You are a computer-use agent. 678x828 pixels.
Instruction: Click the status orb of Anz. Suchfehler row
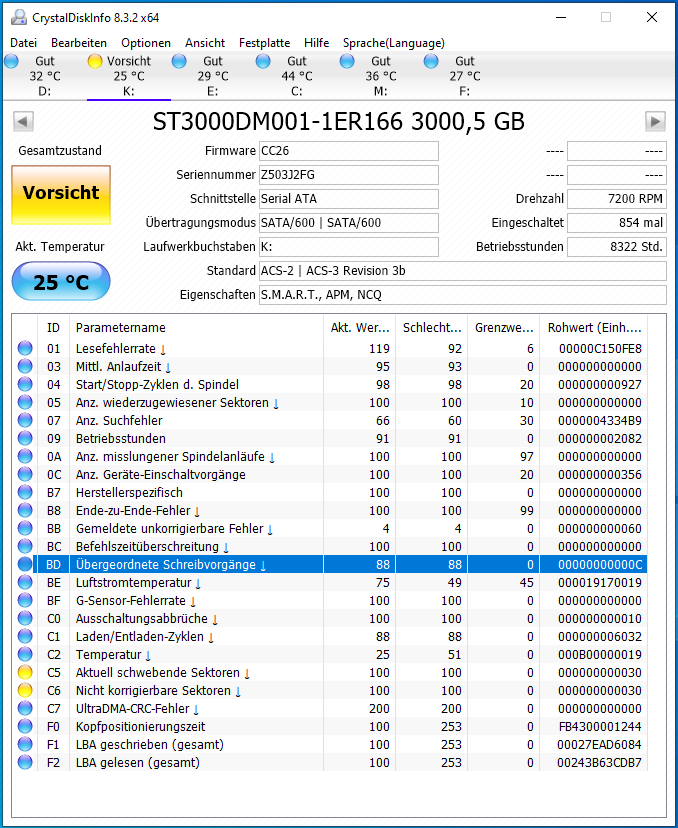click(25, 420)
